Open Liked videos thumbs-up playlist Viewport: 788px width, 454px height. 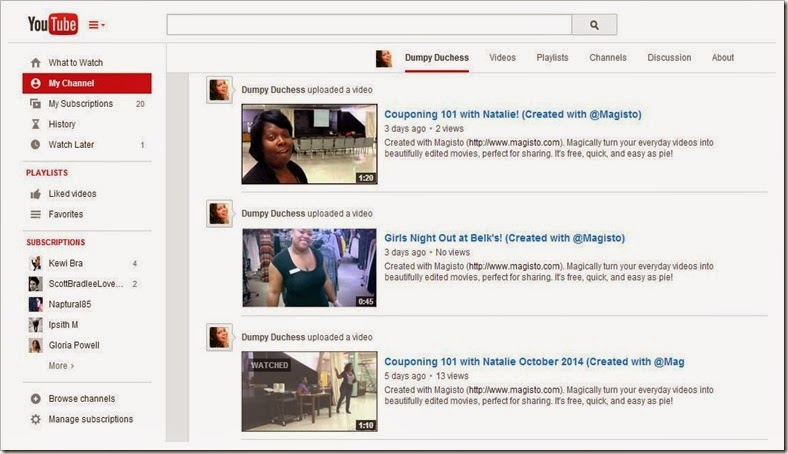36,194
